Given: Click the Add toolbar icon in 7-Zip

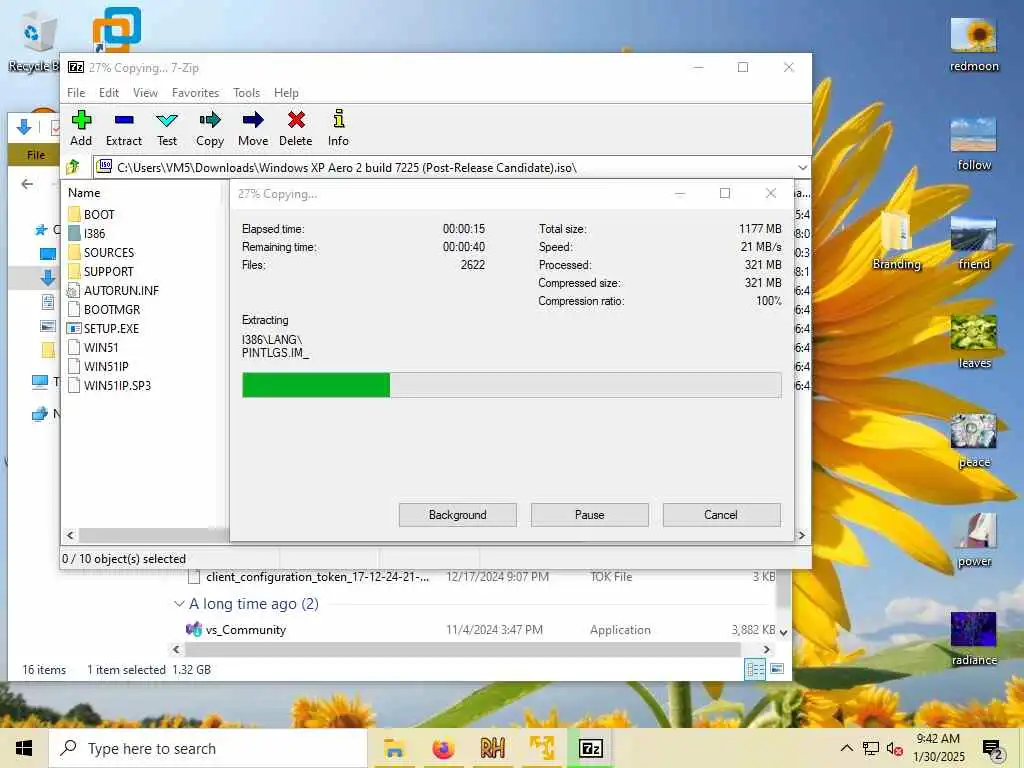Looking at the screenshot, I should 81,128.
